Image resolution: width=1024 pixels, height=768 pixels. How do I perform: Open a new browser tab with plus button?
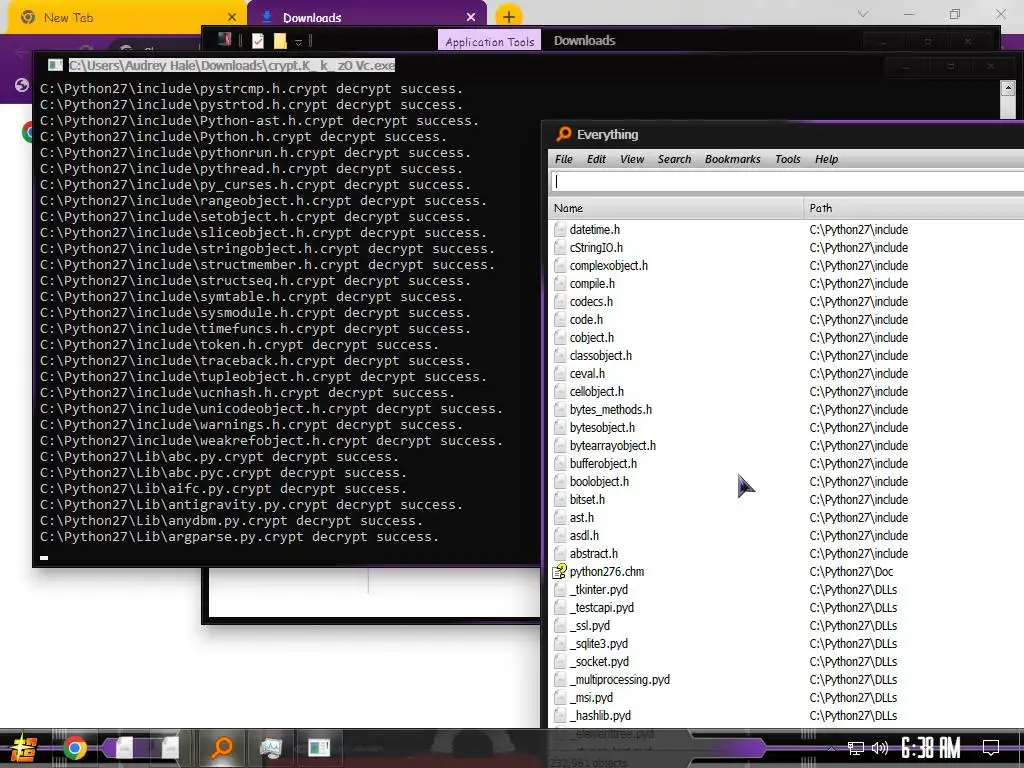tap(509, 17)
